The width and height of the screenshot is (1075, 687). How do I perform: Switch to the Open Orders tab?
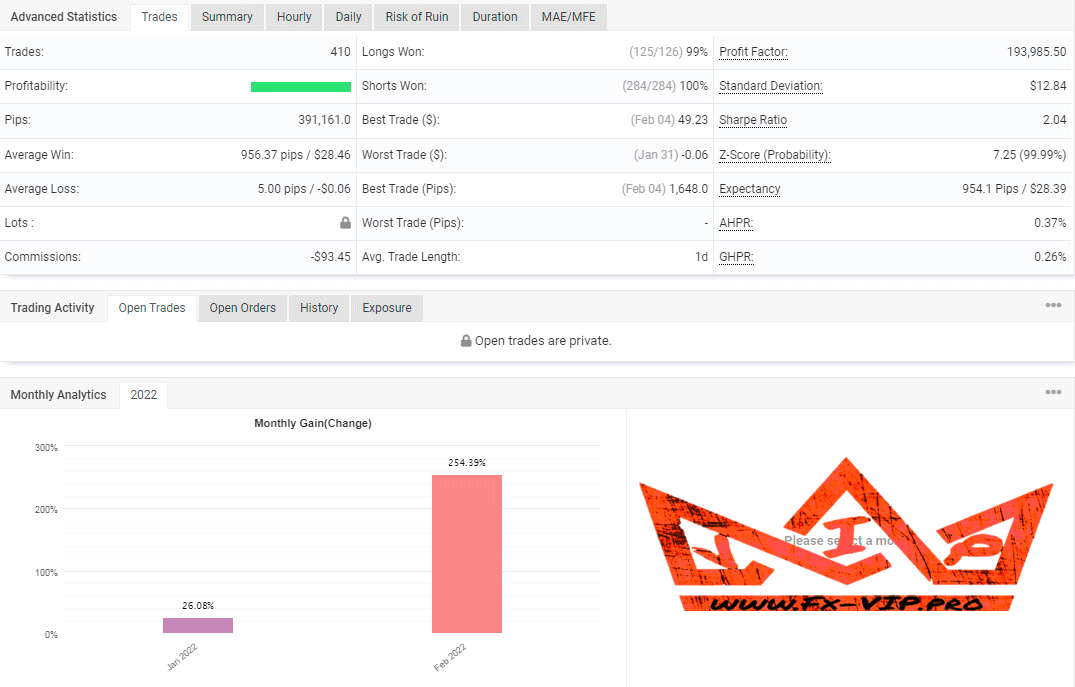(x=242, y=308)
